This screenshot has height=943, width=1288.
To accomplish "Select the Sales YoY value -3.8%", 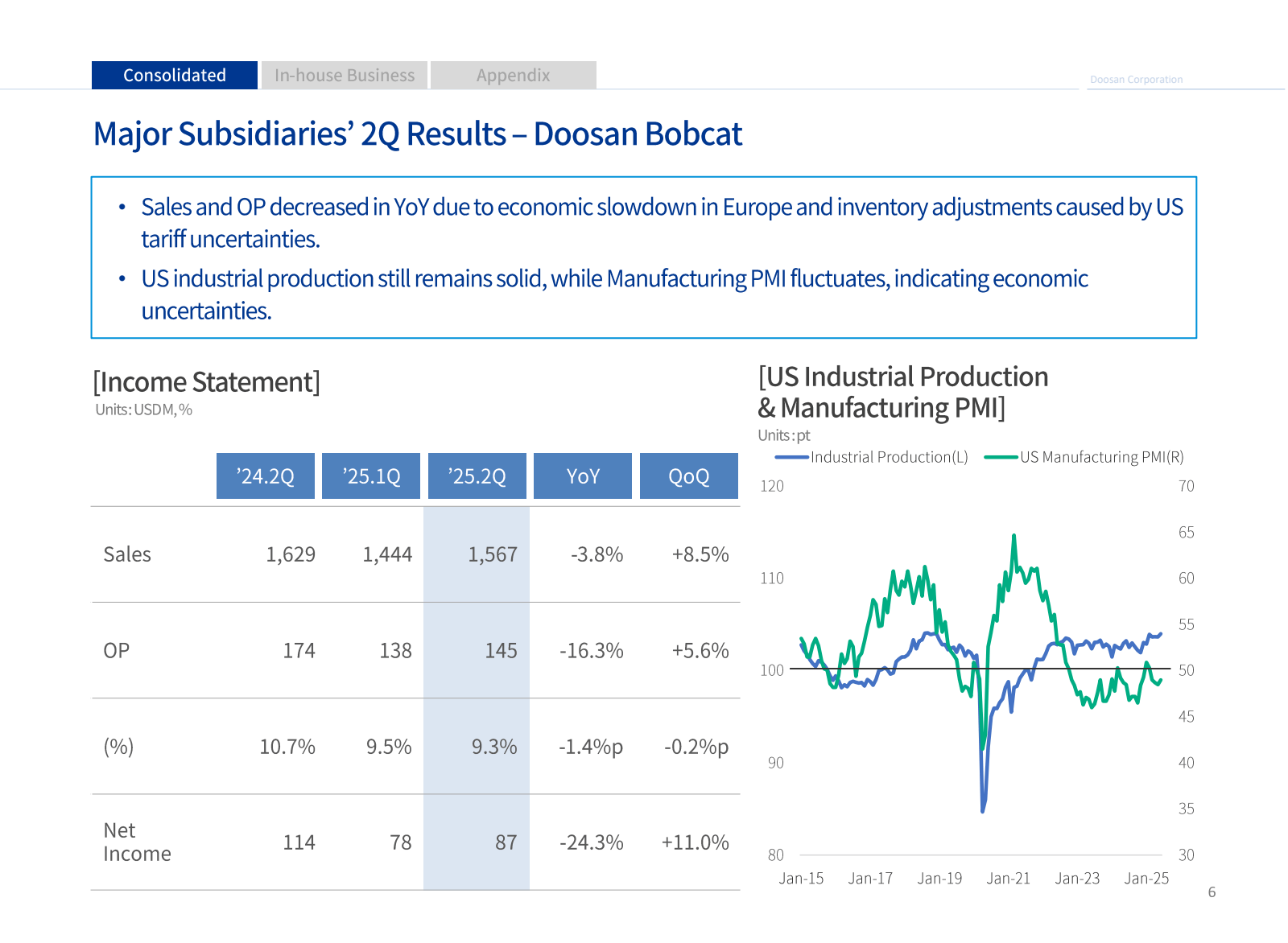I will tap(597, 554).
